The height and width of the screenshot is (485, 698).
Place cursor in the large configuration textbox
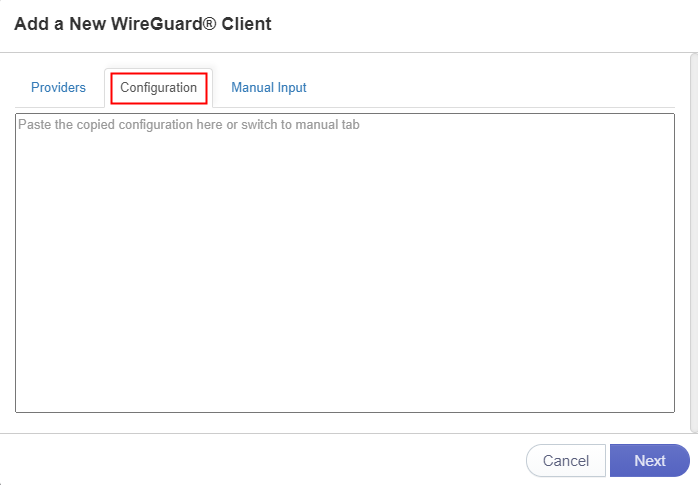tap(345, 262)
